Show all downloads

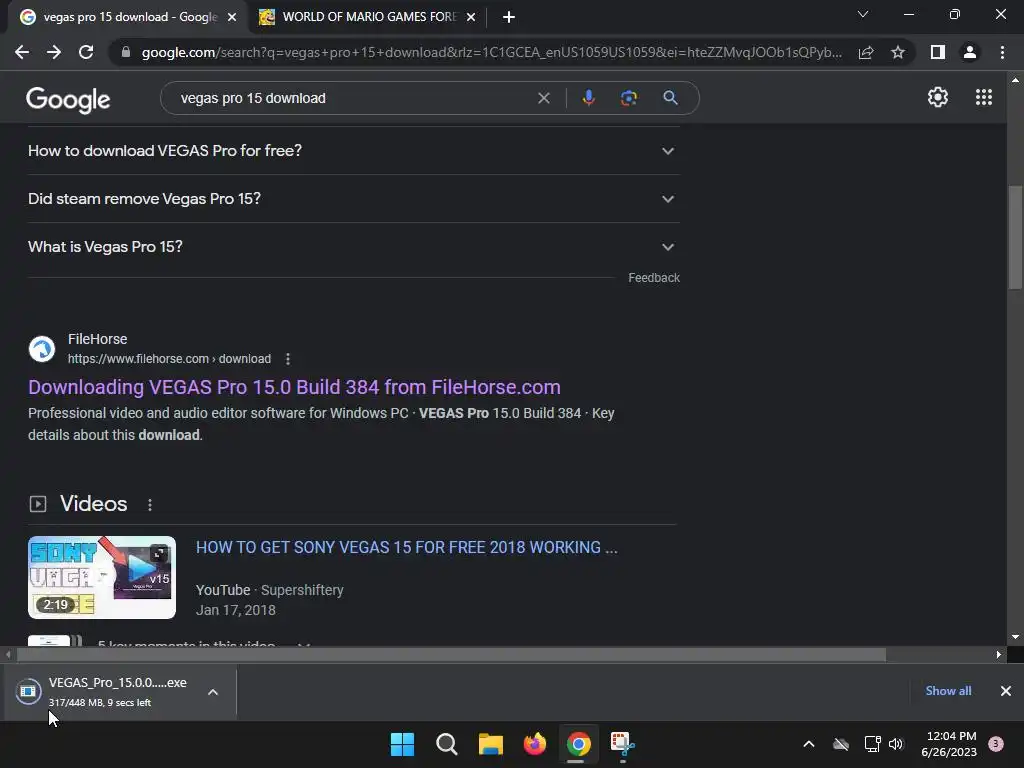(948, 691)
